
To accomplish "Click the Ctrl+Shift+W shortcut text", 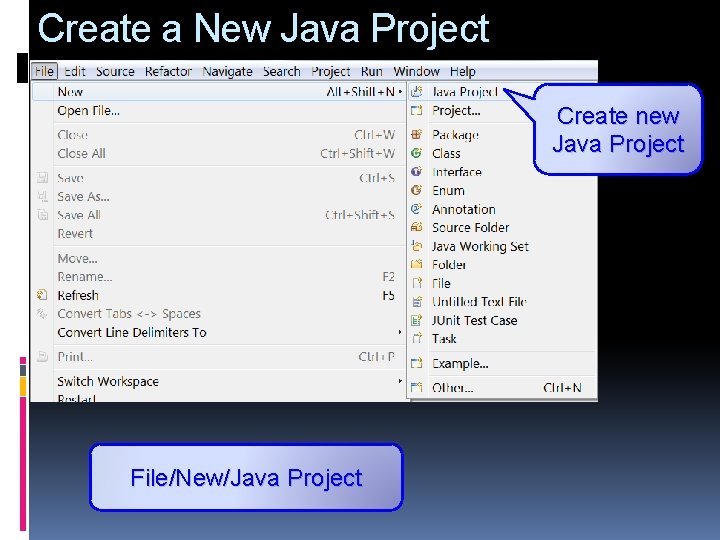I will (x=358, y=153).
